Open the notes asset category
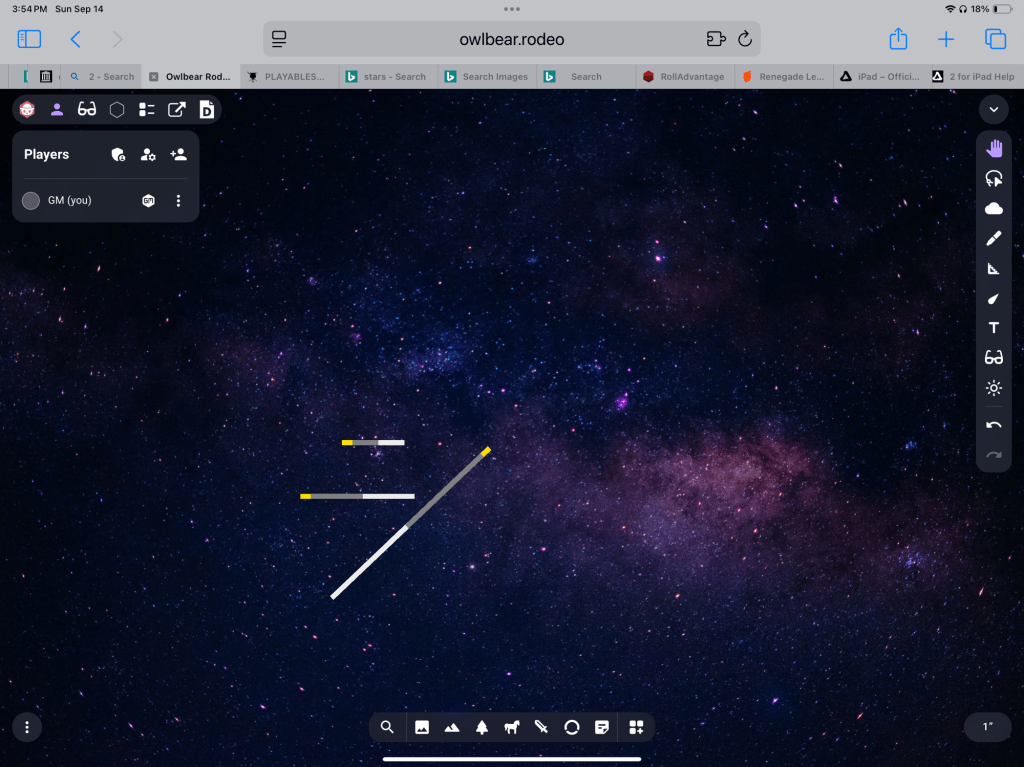This screenshot has width=1024, height=767. pos(602,728)
